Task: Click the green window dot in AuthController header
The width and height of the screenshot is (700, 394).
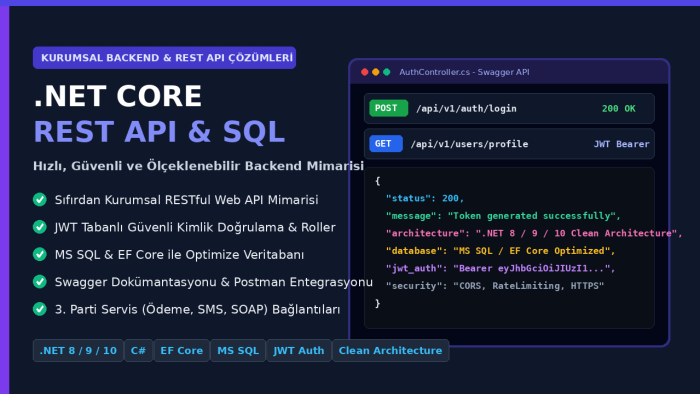Action: point(387,72)
